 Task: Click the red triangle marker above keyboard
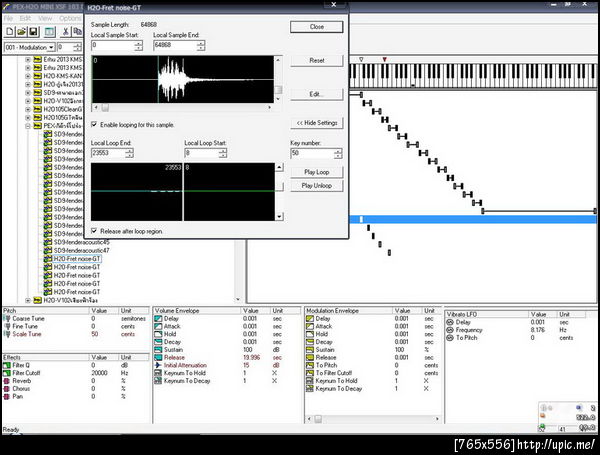click(x=385, y=59)
